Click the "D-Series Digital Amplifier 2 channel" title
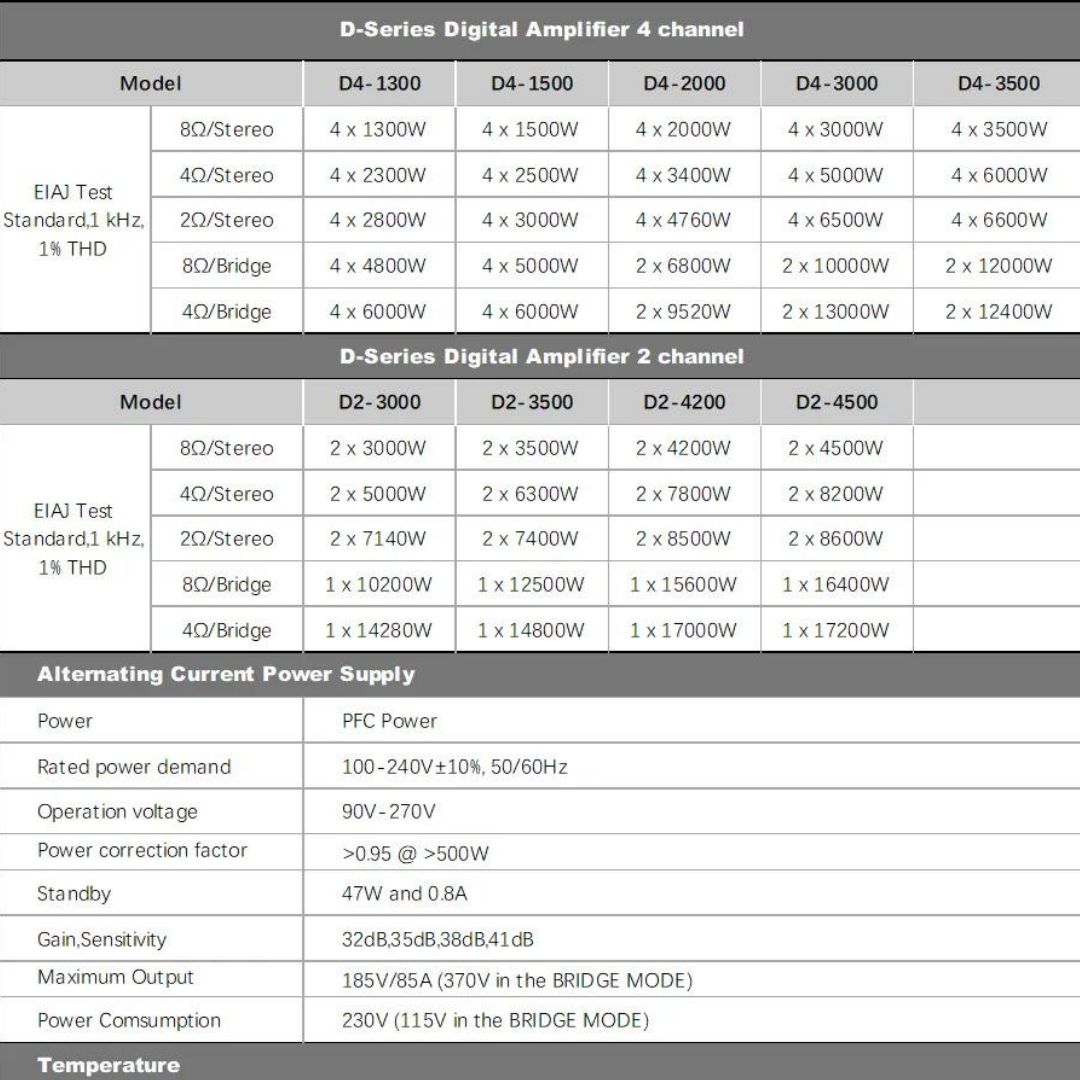1080x1080 pixels. tap(541, 357)
